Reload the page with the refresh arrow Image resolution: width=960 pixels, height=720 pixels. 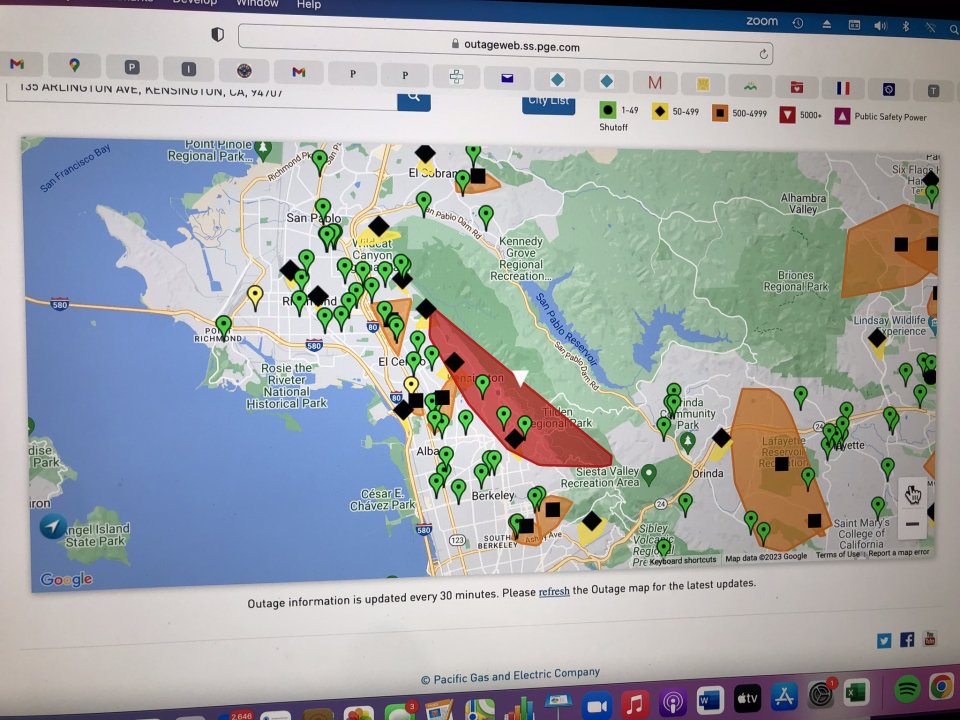tap(763, 54)
